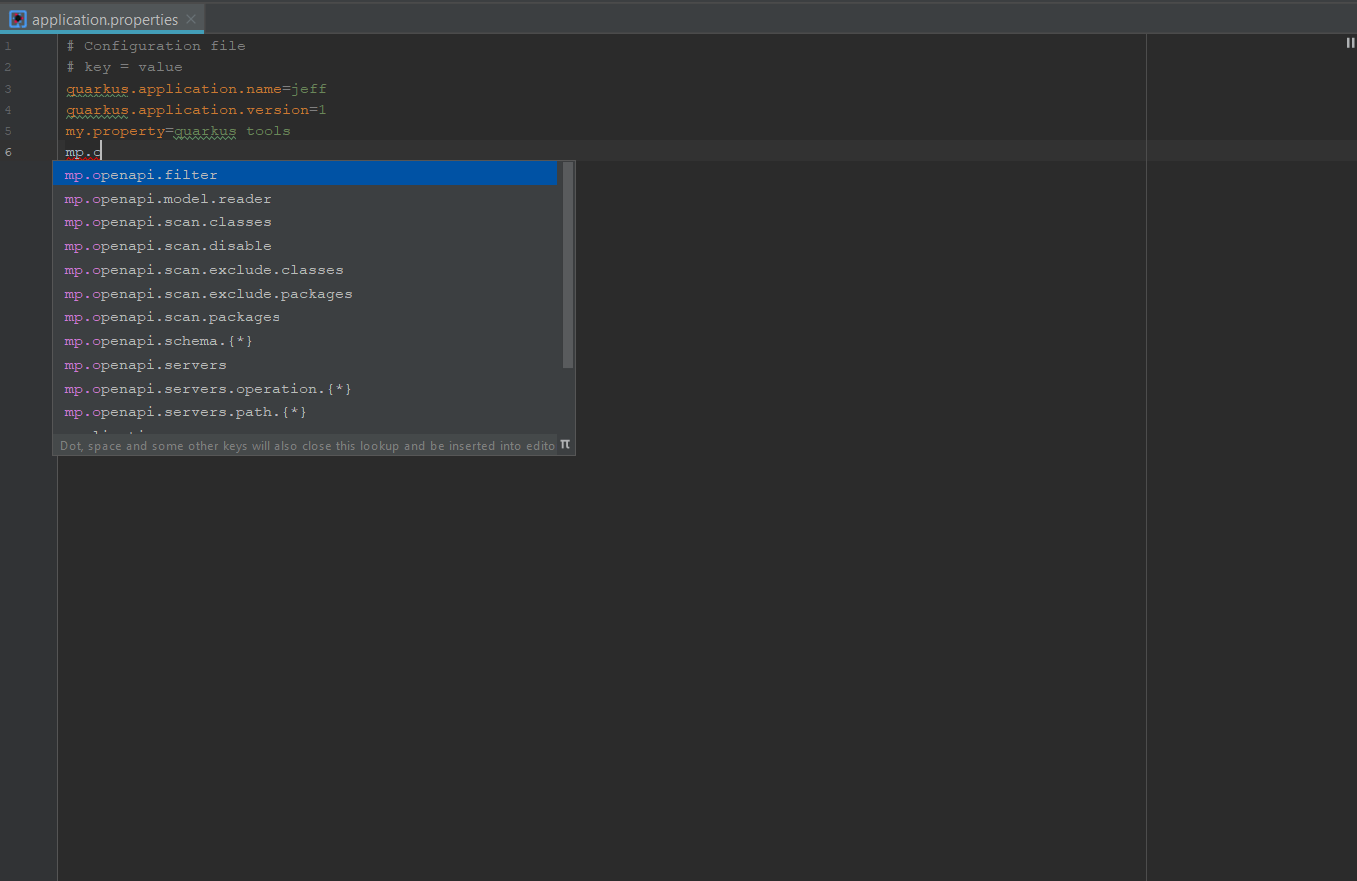Place cursor in '# Configuration file' comment
Viewport: 1357px width, 881px height.
pos(156,46)
